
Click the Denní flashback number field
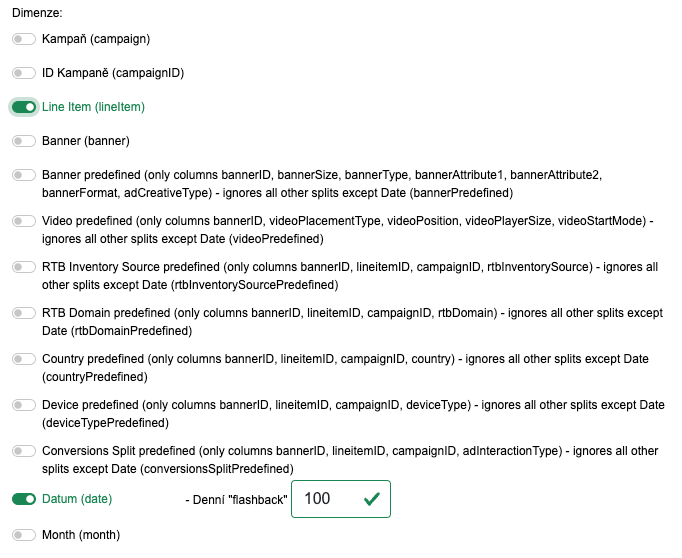325,499
